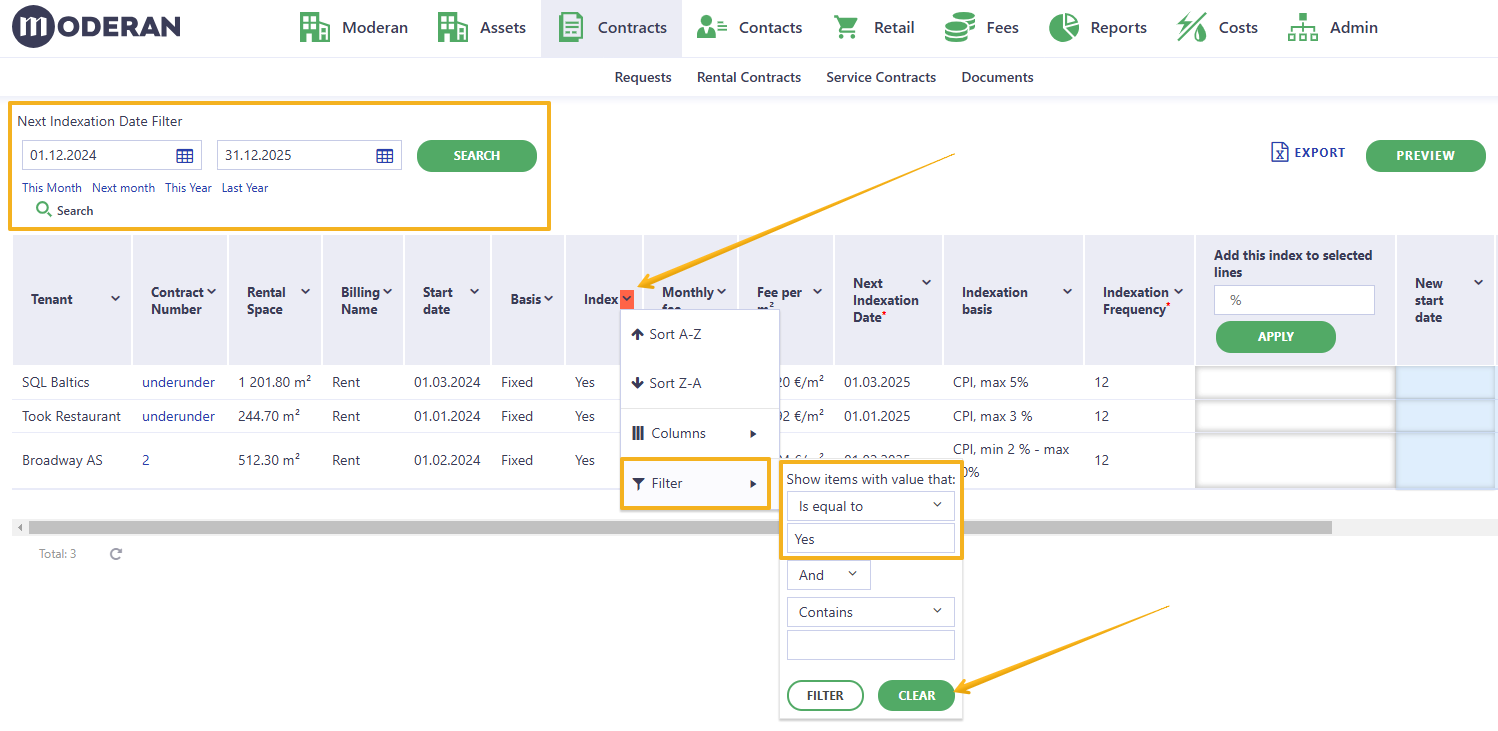Go to Service Contracts sub-tab
The height and width of the screenshot is (731, 1498).
(881, 77)
